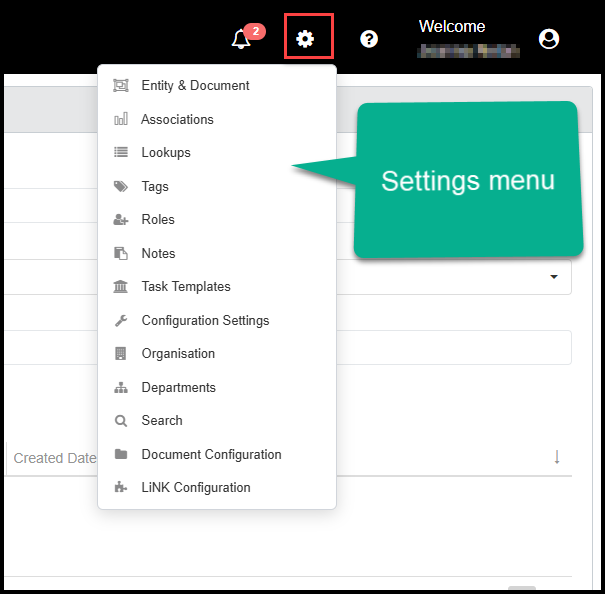
Task: Expand the dropdown arrow on the right
Action: click(554, 277)
